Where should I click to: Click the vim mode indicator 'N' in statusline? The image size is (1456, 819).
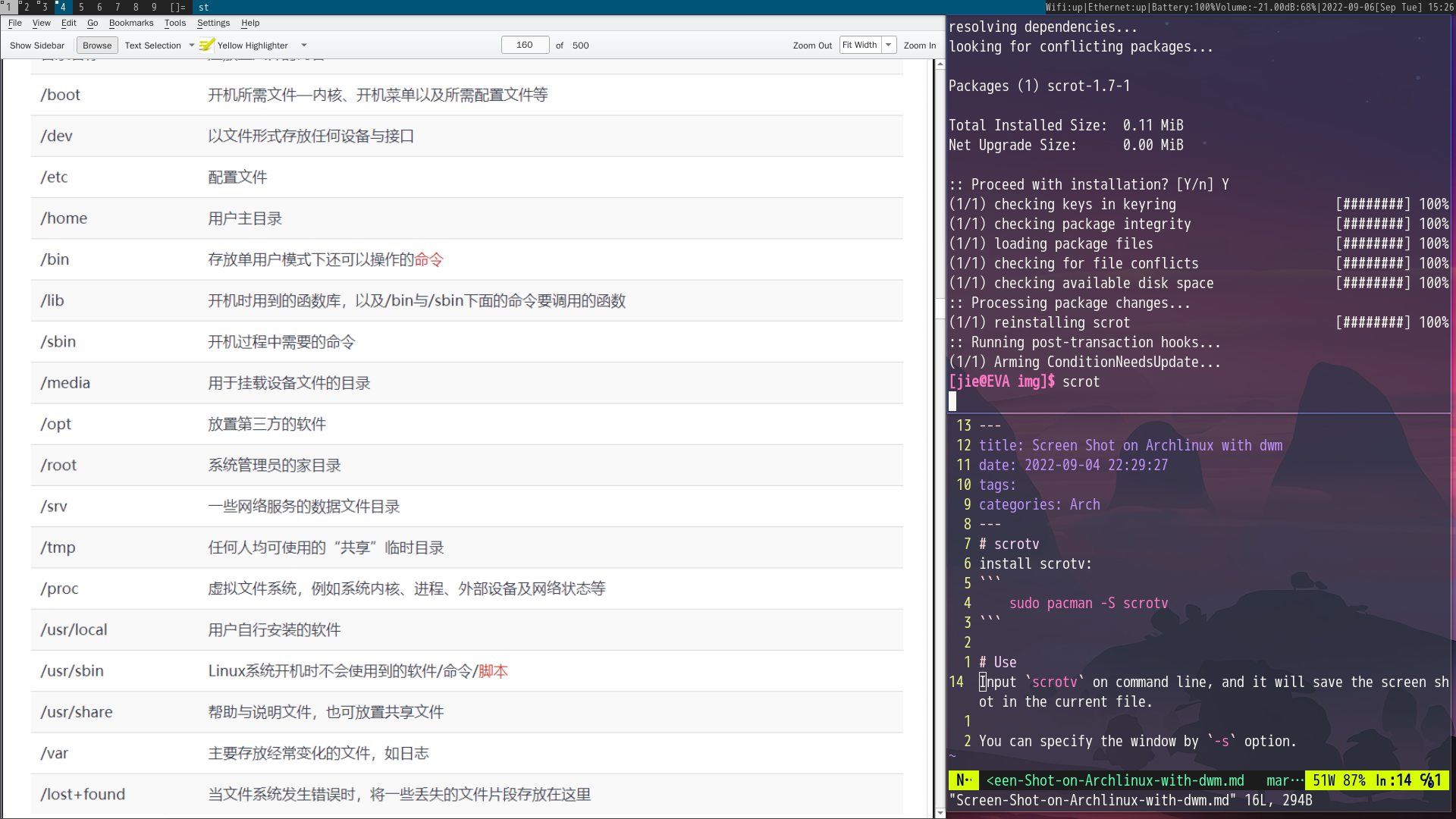pos(964,781)
